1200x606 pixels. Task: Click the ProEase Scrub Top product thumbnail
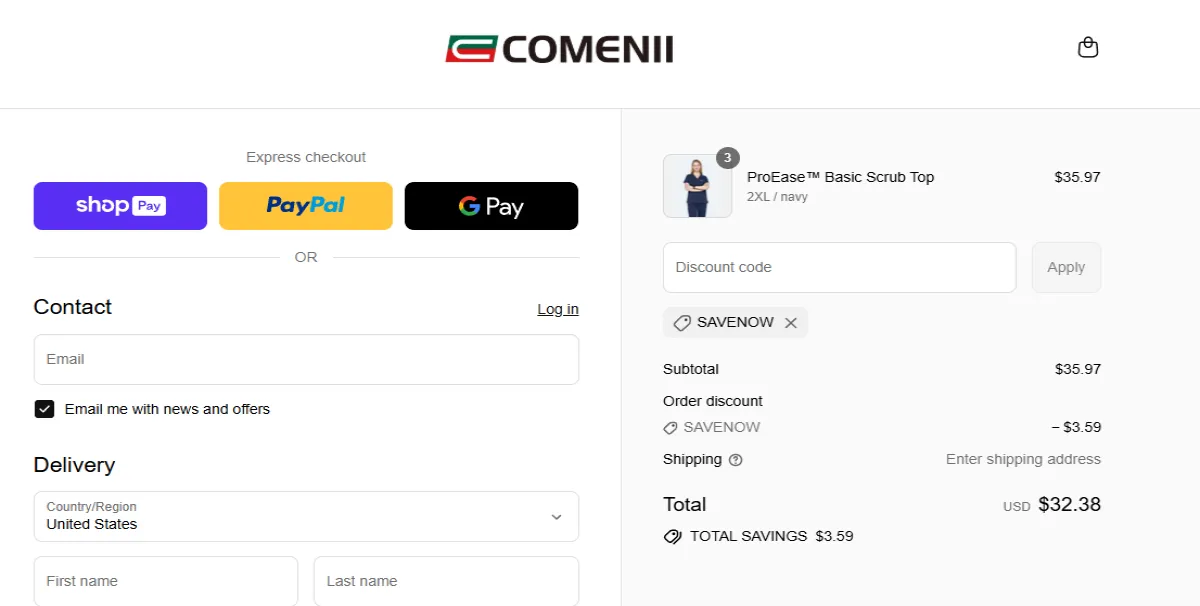point(697,186)
